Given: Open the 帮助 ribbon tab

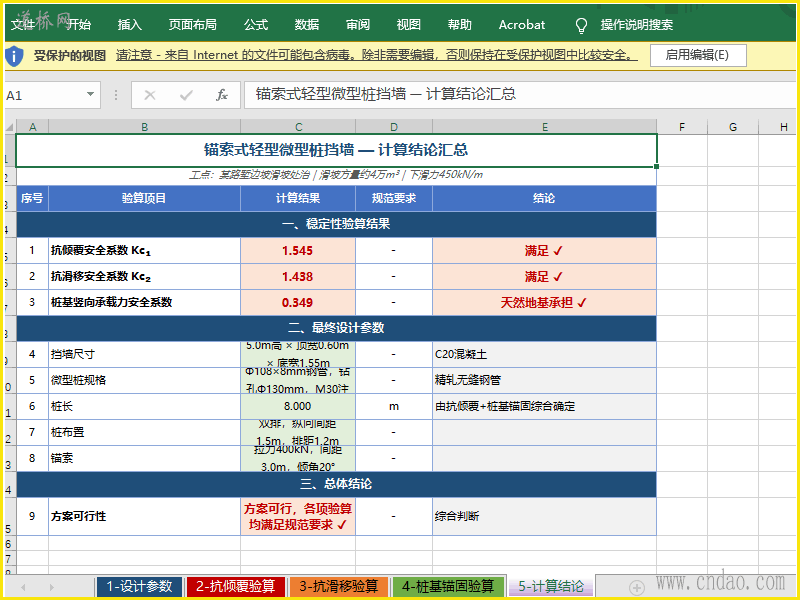Looking at the screenshot, I should point(460,25).
